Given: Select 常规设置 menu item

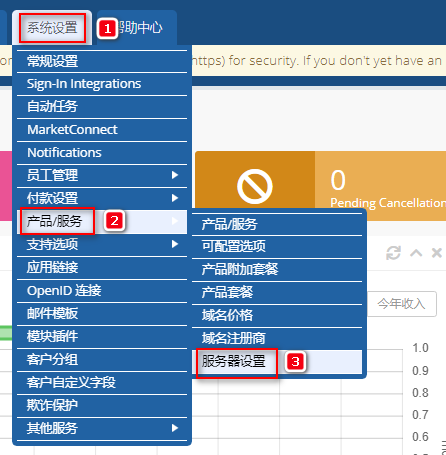Looking at the screenshot, I should pyautogui.click(x=102, y=61).
